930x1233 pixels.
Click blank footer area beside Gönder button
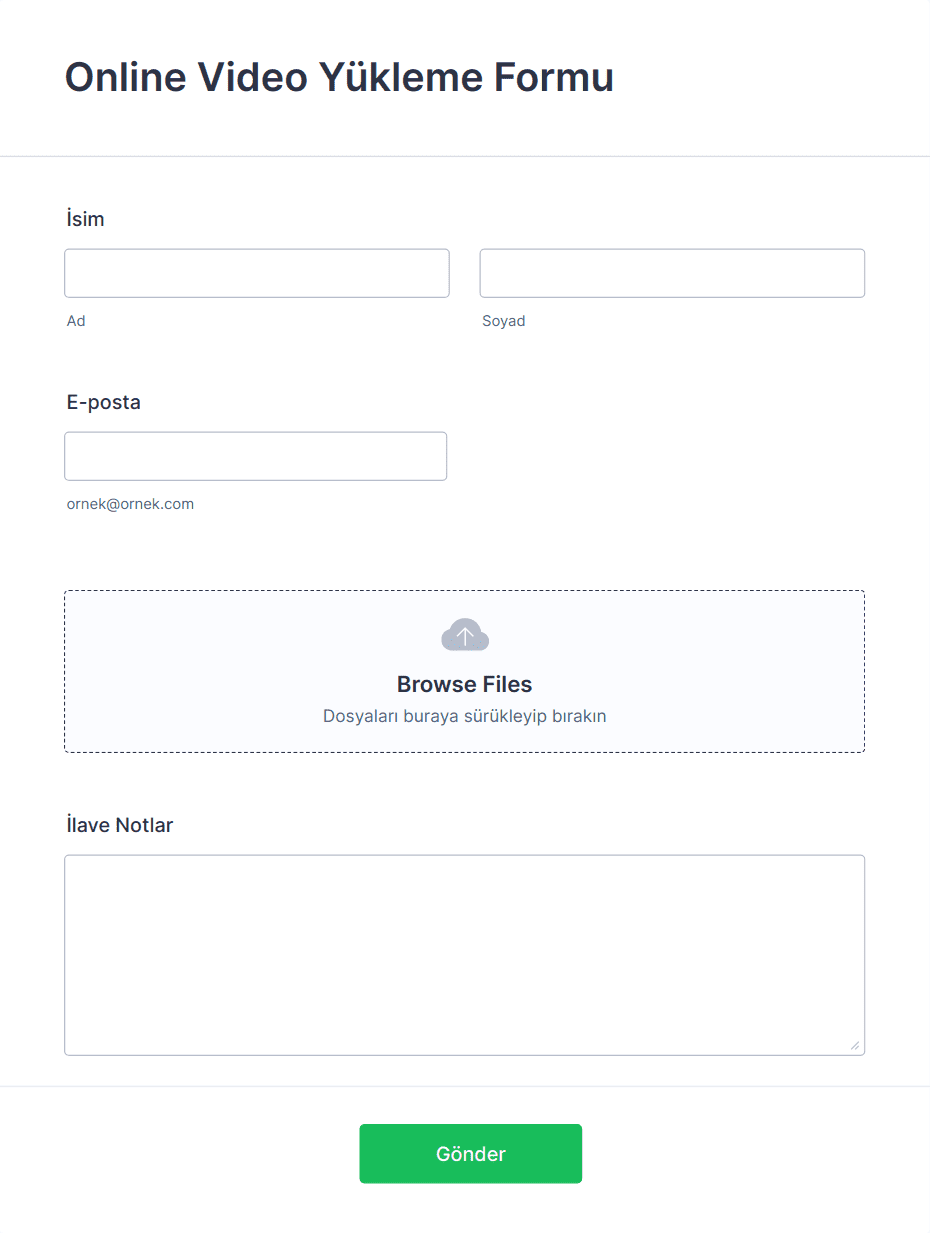coord(750,1154)
